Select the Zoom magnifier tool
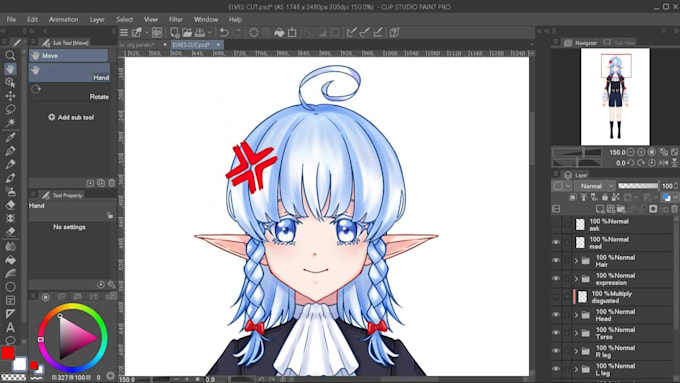The width and height of the screenshot is (680, 383). pyautogui.click(x=10, y=55)
